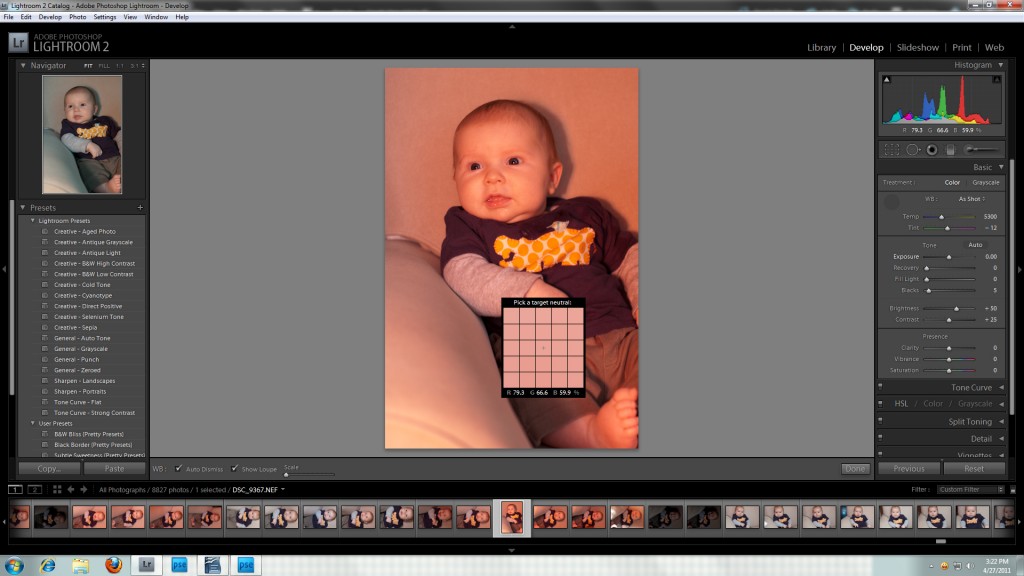The image size is (1024, 576).
Task: Click the Temp slider handle
Action: [x=942, y=217]
